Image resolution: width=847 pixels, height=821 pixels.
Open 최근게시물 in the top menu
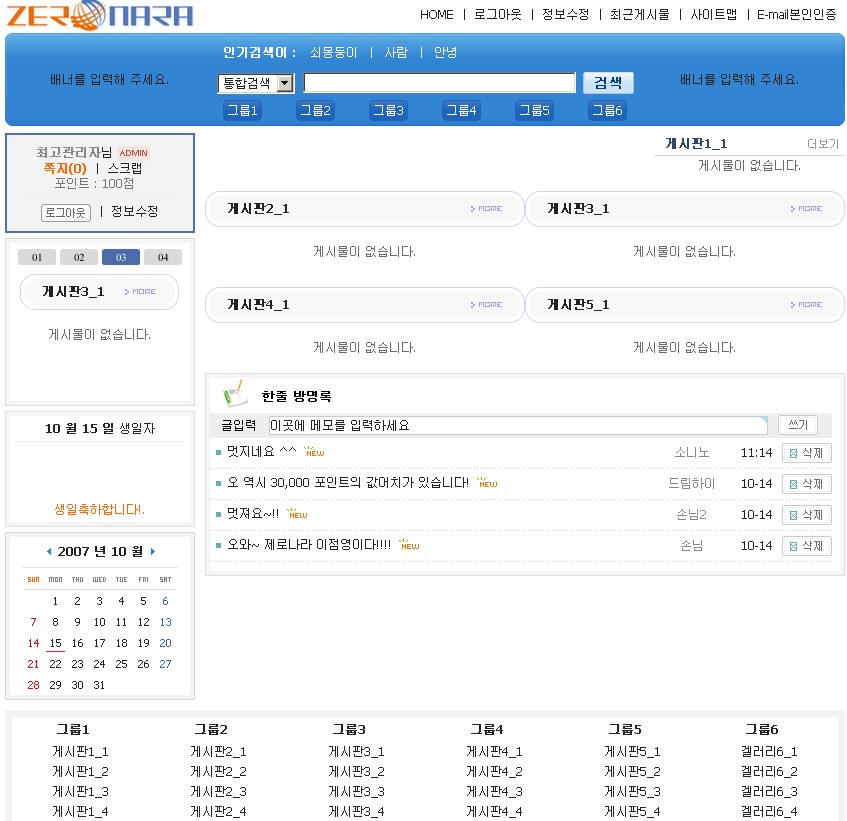[x=640, y=15]
